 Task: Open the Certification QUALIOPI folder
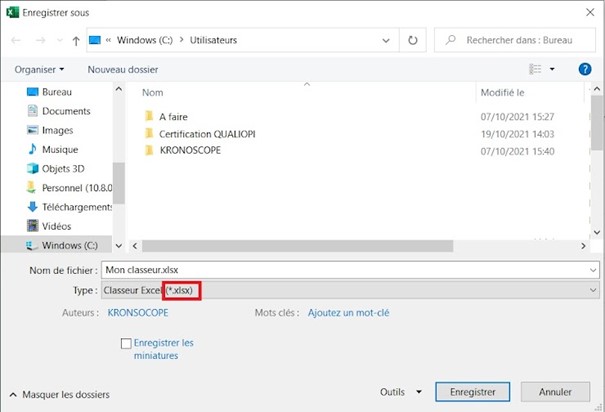tap(207, 133)
